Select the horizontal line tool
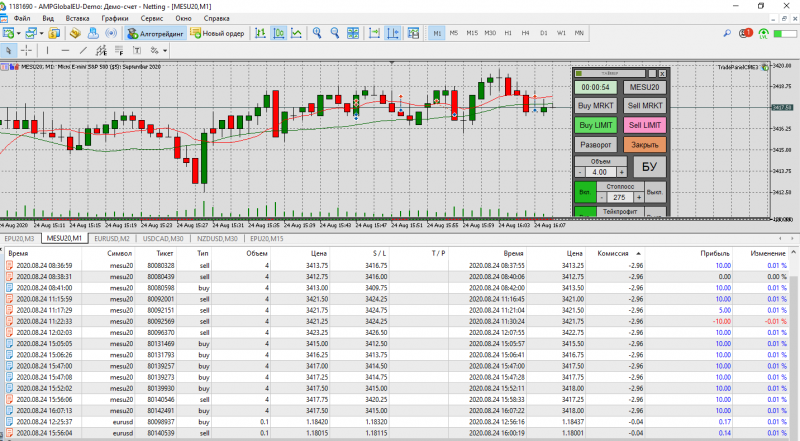This screenshot has width=800, height=441. pos(65,51)
